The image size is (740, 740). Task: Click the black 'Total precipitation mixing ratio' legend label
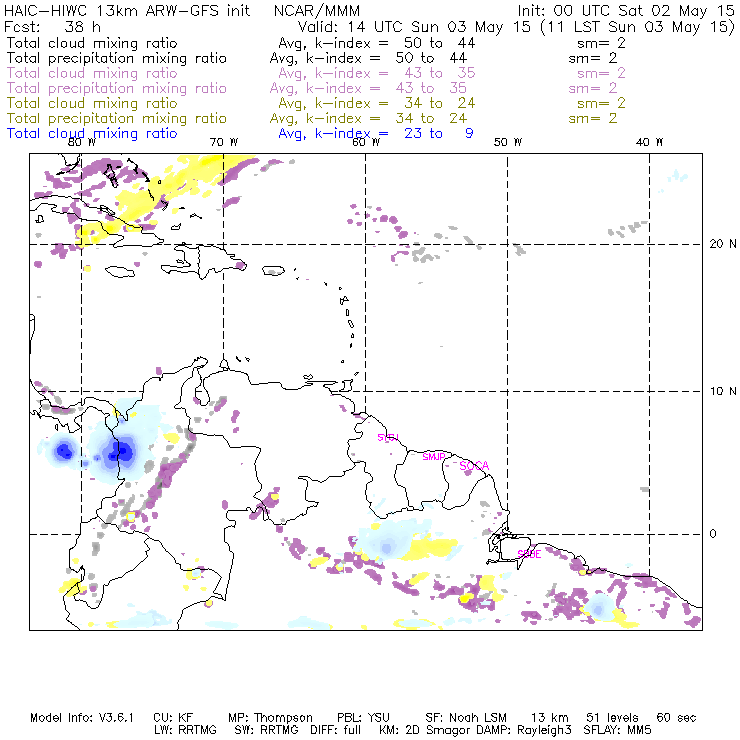(117, 58)
